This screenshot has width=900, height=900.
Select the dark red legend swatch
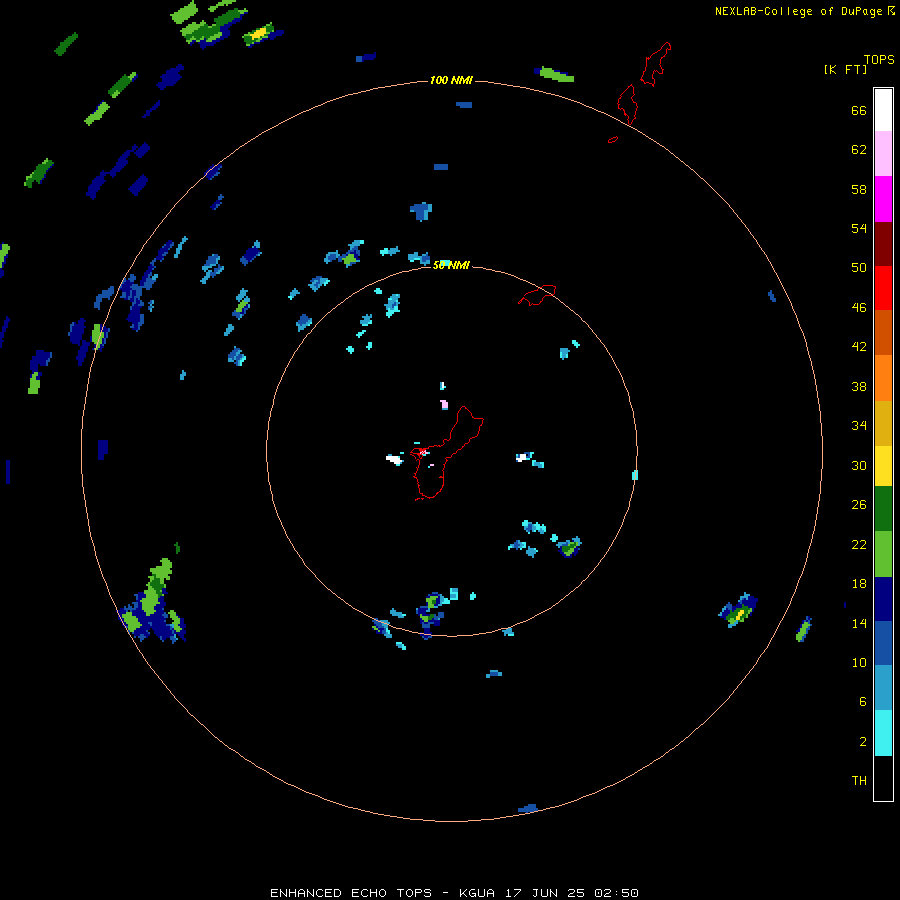[x=883, y=244]
